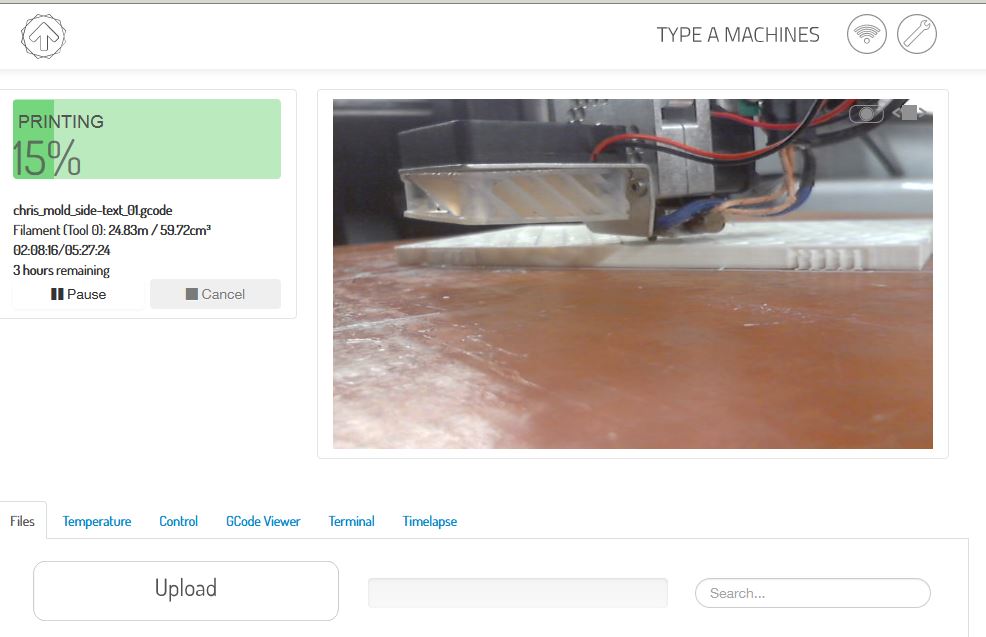Pause the current print job
Image resolution: width=986 pixels, height=637 pixels.
click(x=79, y=294)
